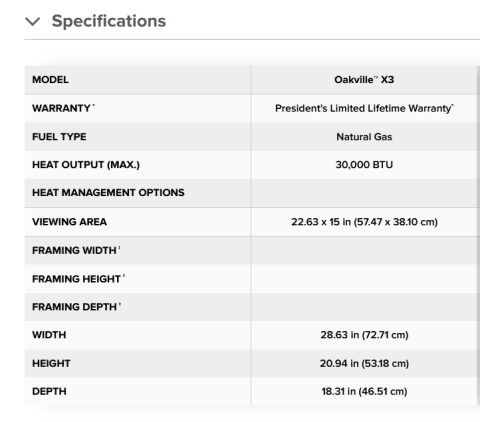Click HEAT OUTPUT (MAX.) label

[86, 165]
